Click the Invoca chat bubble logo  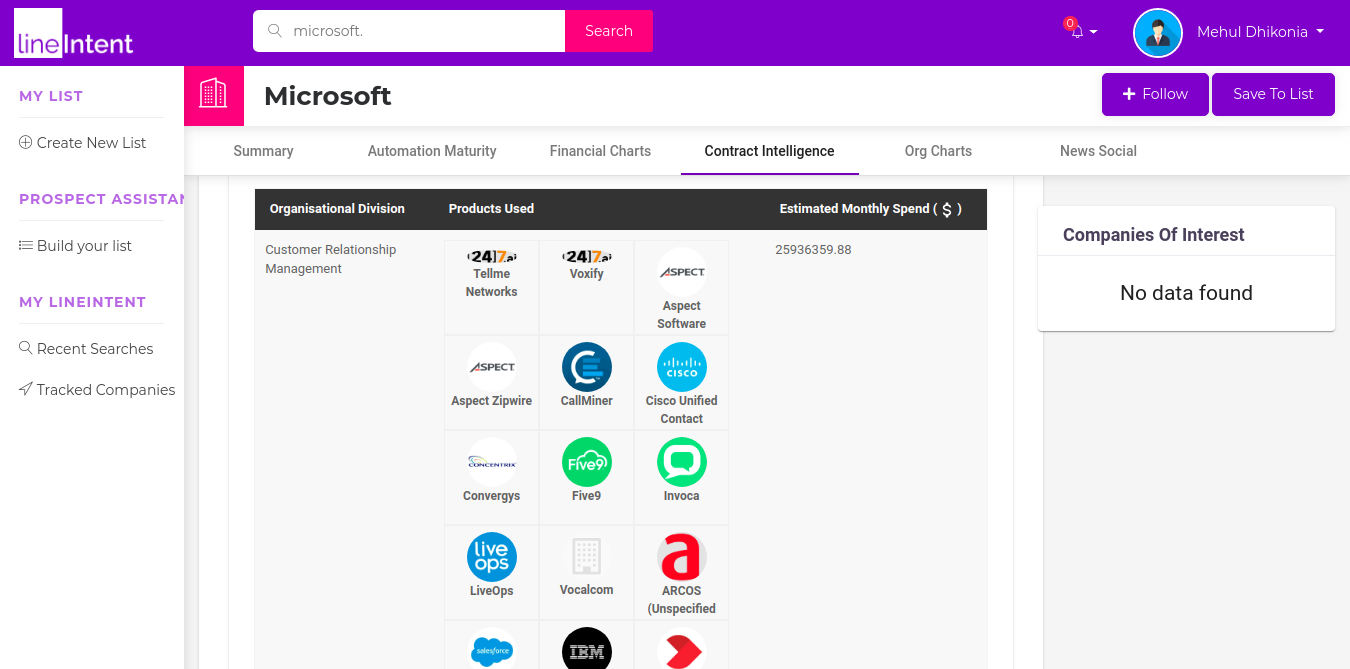click(x=682, y=462)
